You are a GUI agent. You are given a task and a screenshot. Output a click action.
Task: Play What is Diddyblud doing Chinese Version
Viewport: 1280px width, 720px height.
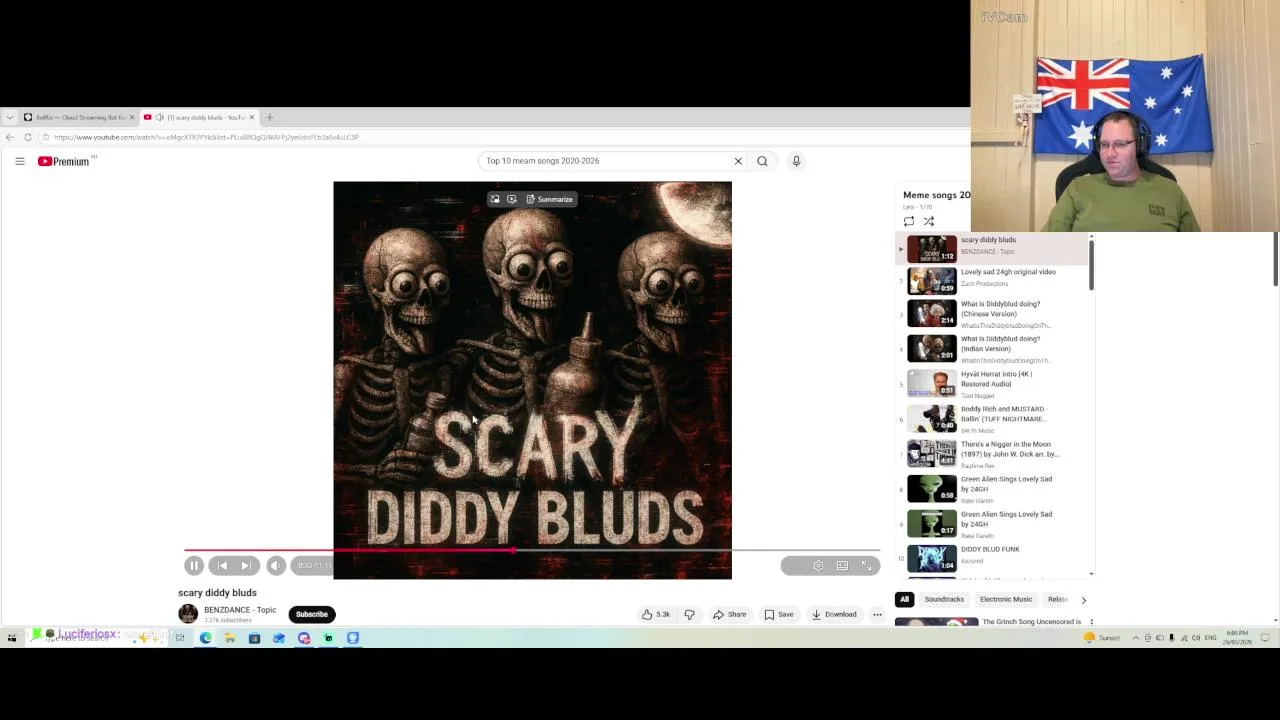(x=990, y=314)
